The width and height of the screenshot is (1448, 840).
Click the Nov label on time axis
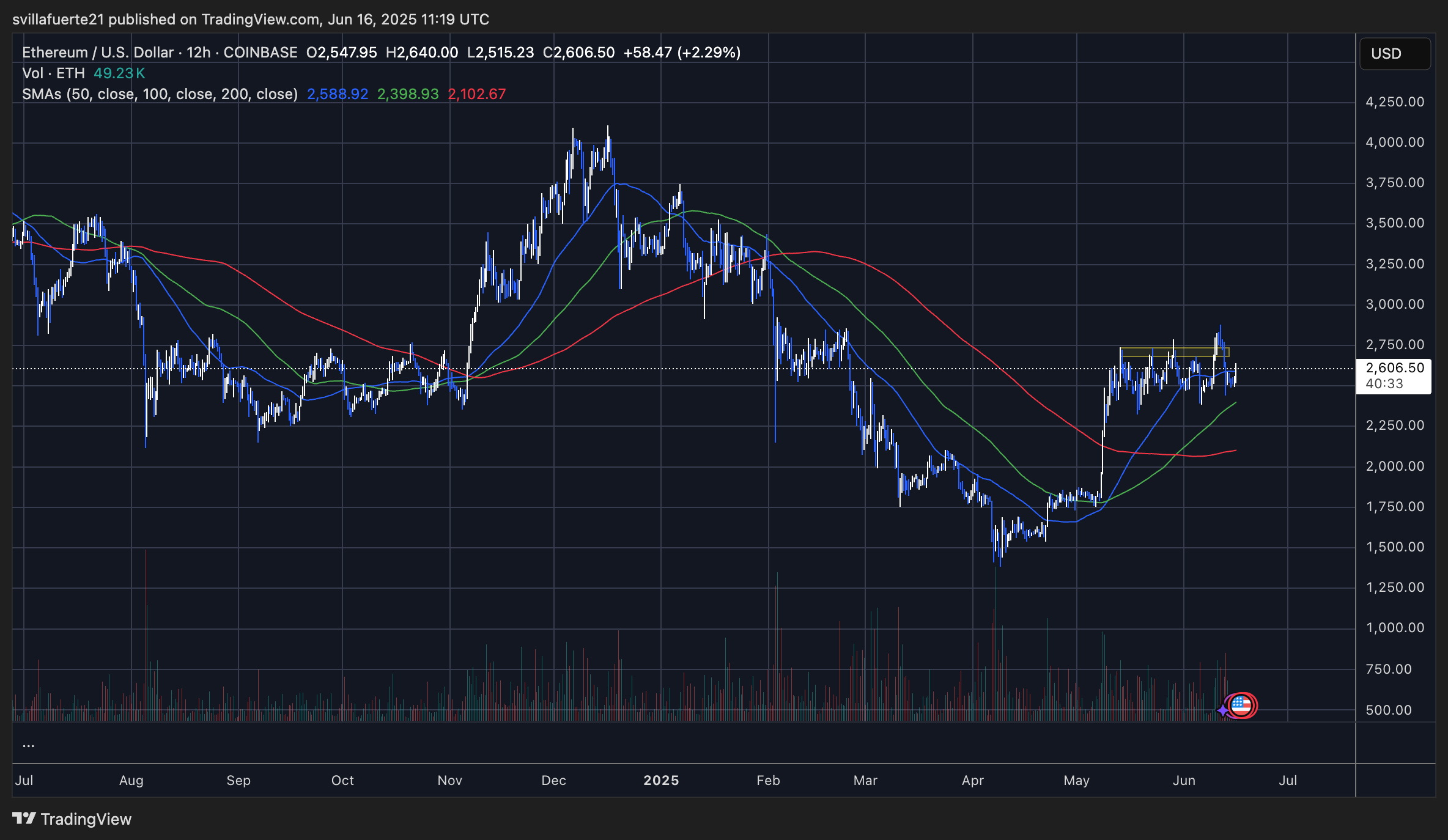tap(450, 781)
